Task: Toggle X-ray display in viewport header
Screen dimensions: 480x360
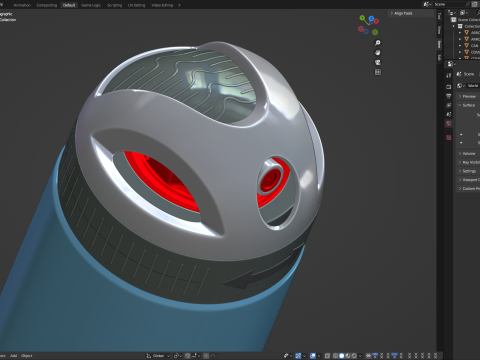Action: (327, 356)
